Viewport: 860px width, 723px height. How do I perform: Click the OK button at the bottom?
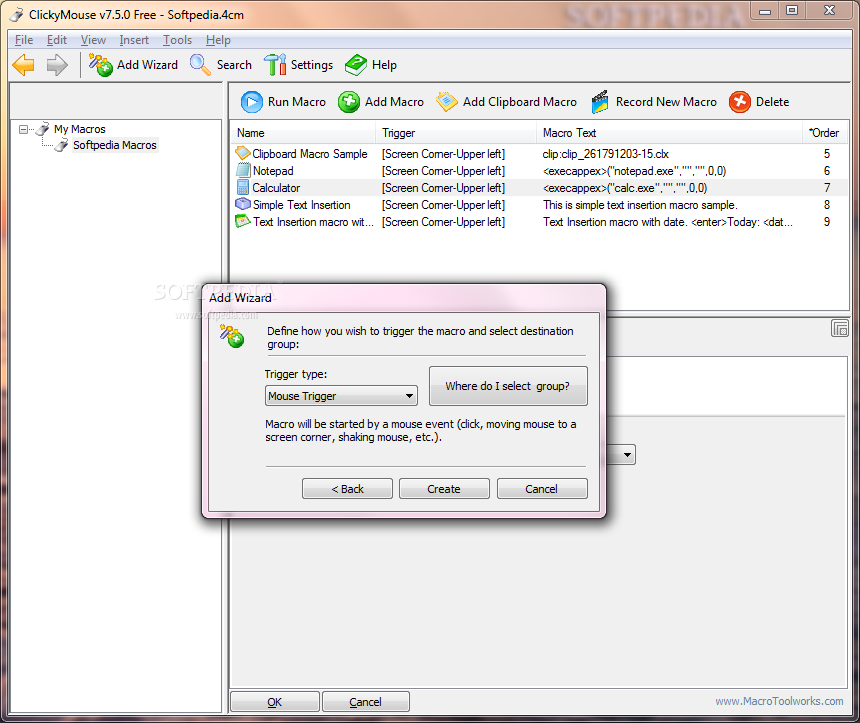(x=275, y=702)
